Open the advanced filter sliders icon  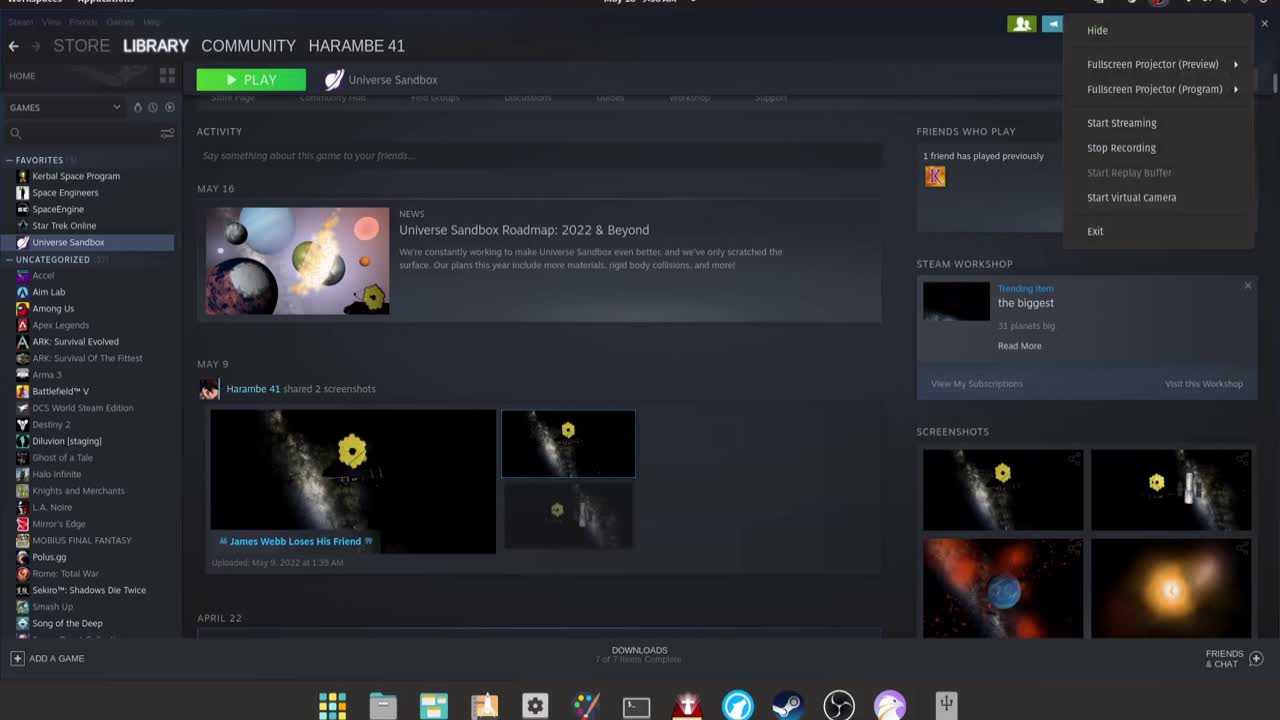[167, 133]
